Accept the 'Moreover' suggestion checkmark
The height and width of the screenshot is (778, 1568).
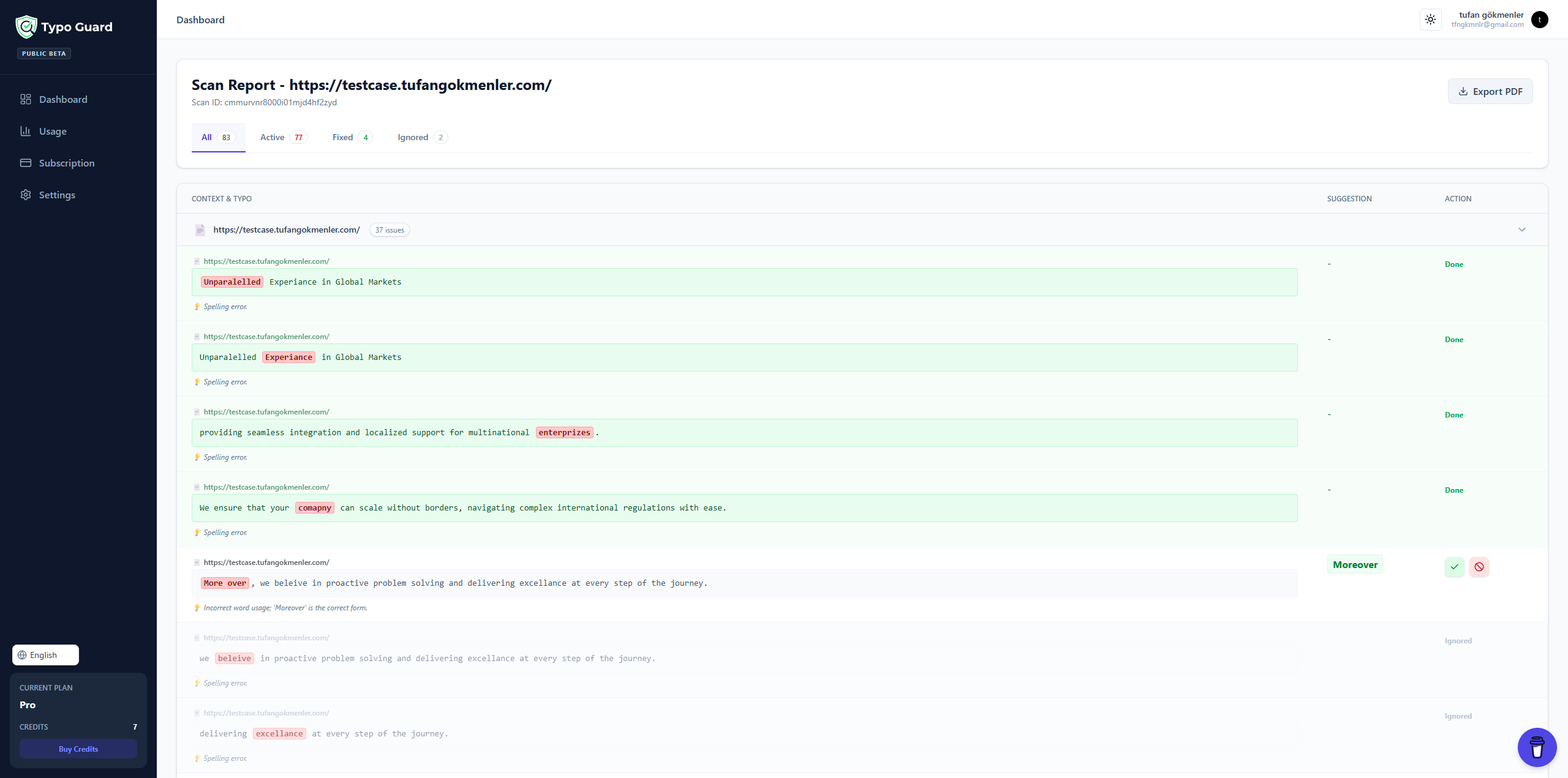tap(1454, 567)
